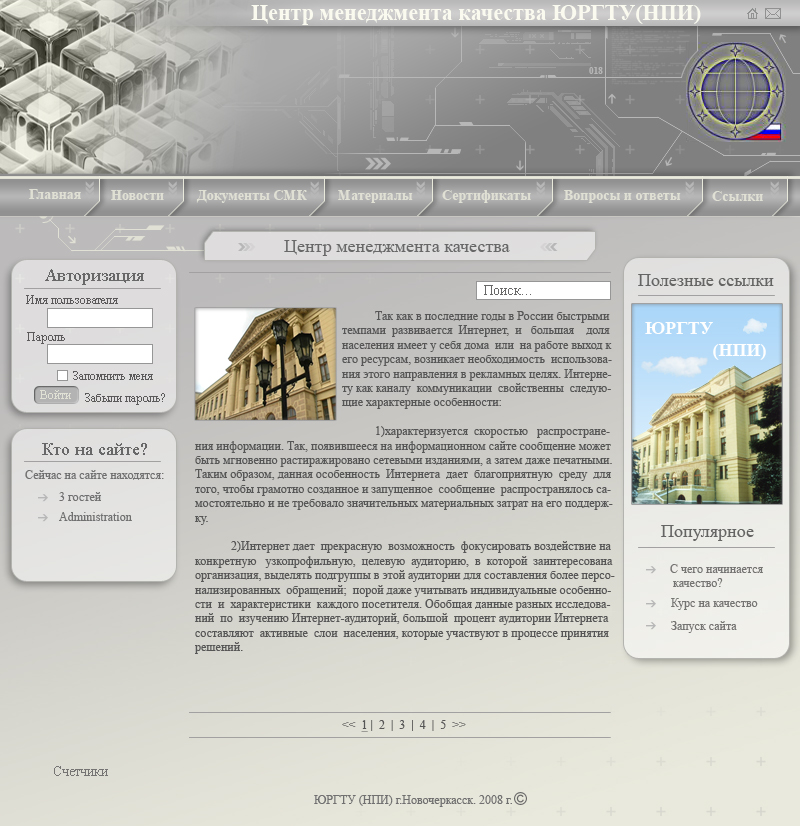Screen dimensions: 800x826
Task: Click the 'Administration' list entry
Action: pos(95,517)
